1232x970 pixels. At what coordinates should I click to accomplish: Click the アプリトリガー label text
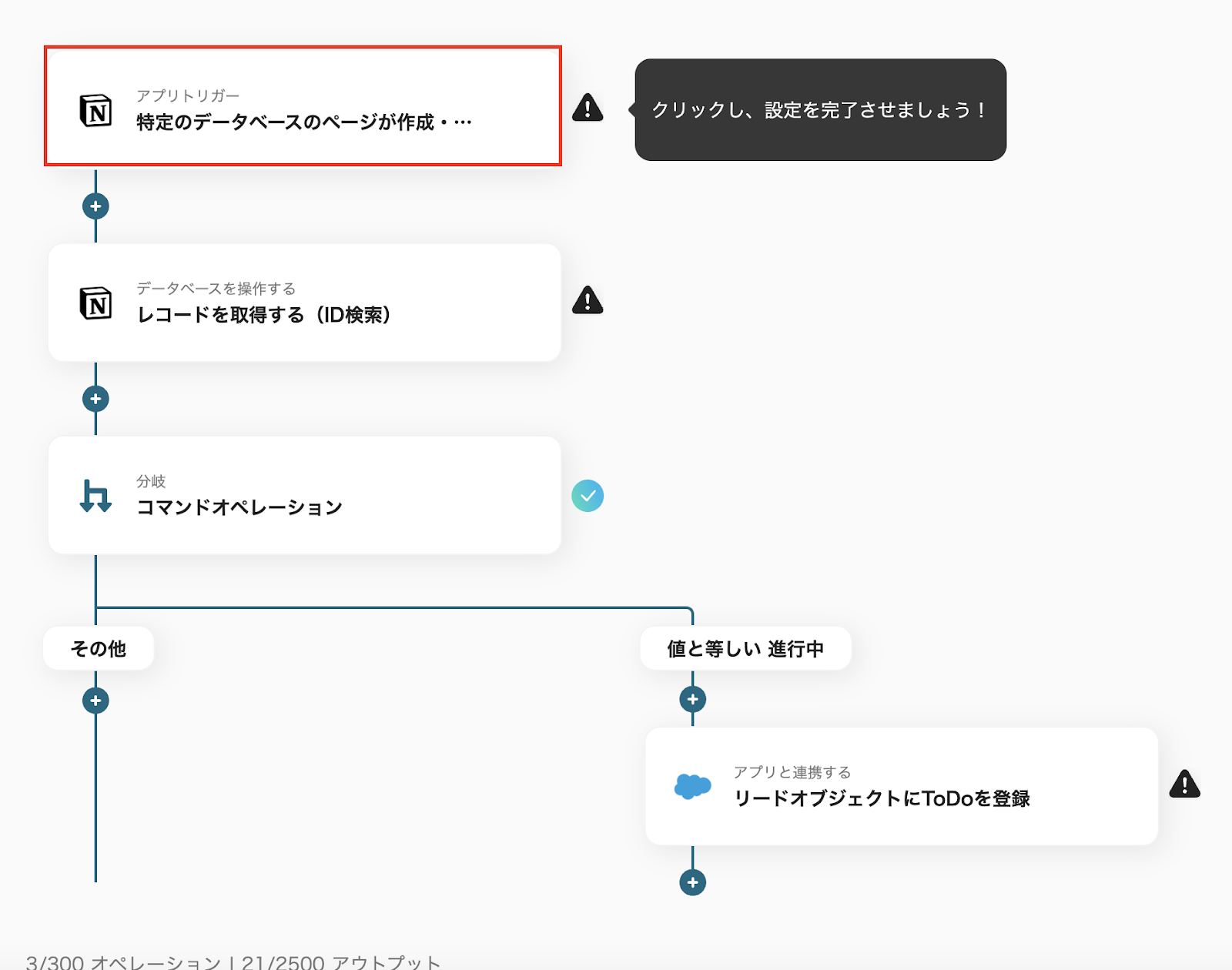pyautogui.click(x=188, y=95)
